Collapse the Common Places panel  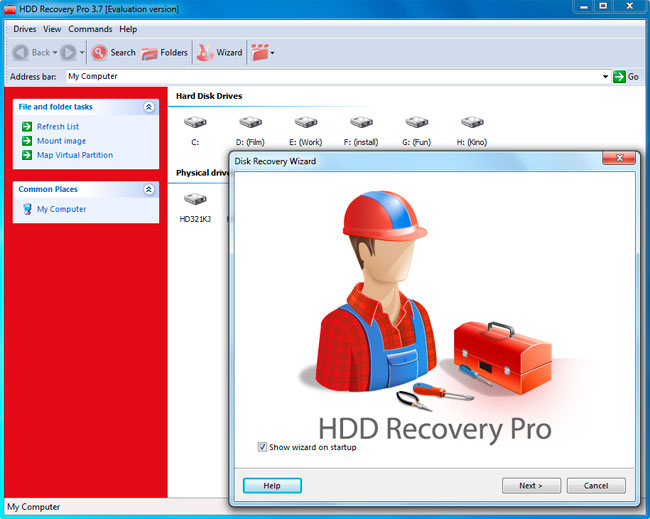click(149, 189)
